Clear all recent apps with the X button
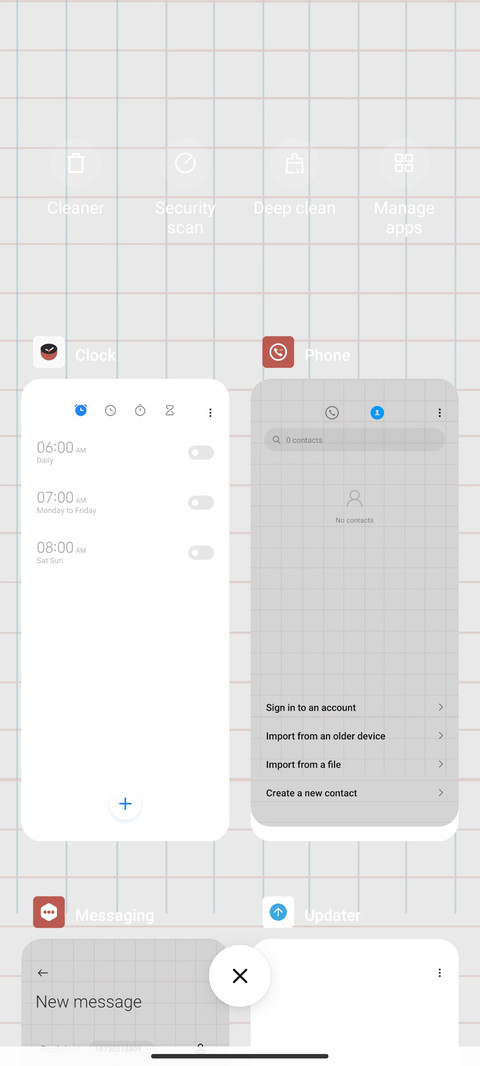 (240, 976)
